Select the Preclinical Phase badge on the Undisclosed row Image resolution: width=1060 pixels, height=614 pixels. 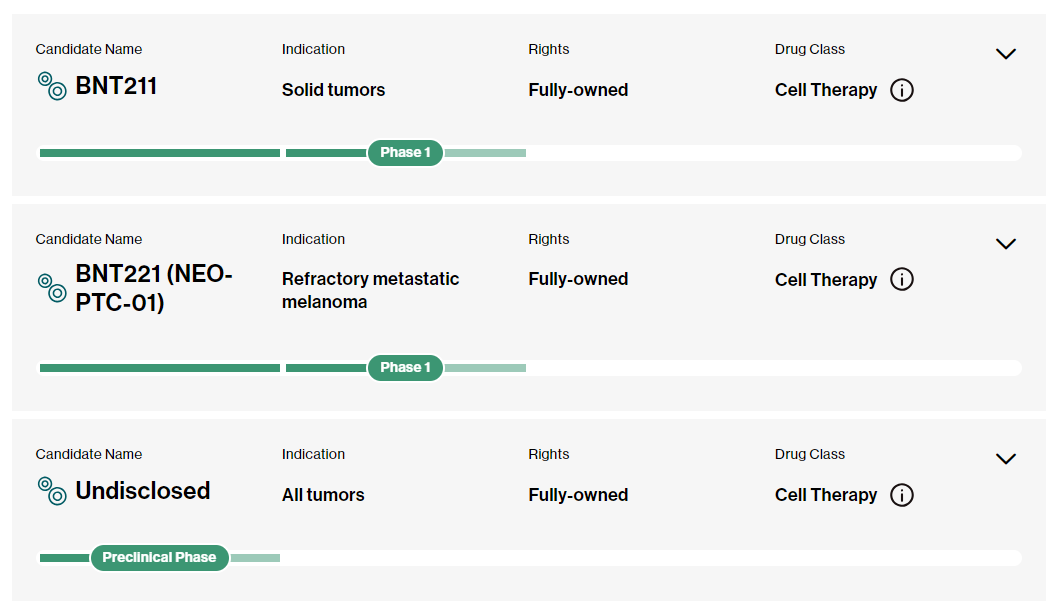click(159, 557)
